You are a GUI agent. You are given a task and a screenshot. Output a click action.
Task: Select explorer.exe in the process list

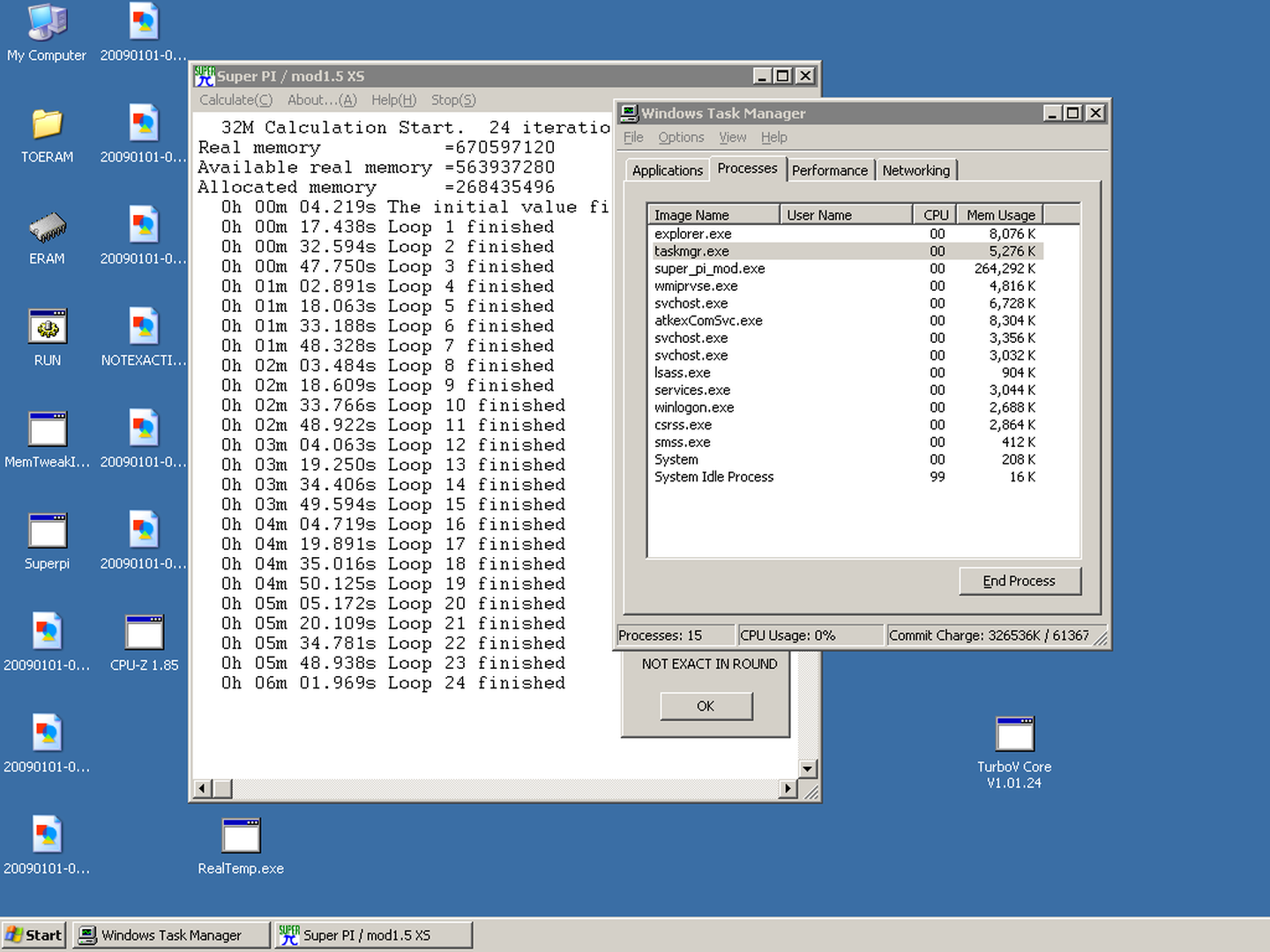point(847,234)
